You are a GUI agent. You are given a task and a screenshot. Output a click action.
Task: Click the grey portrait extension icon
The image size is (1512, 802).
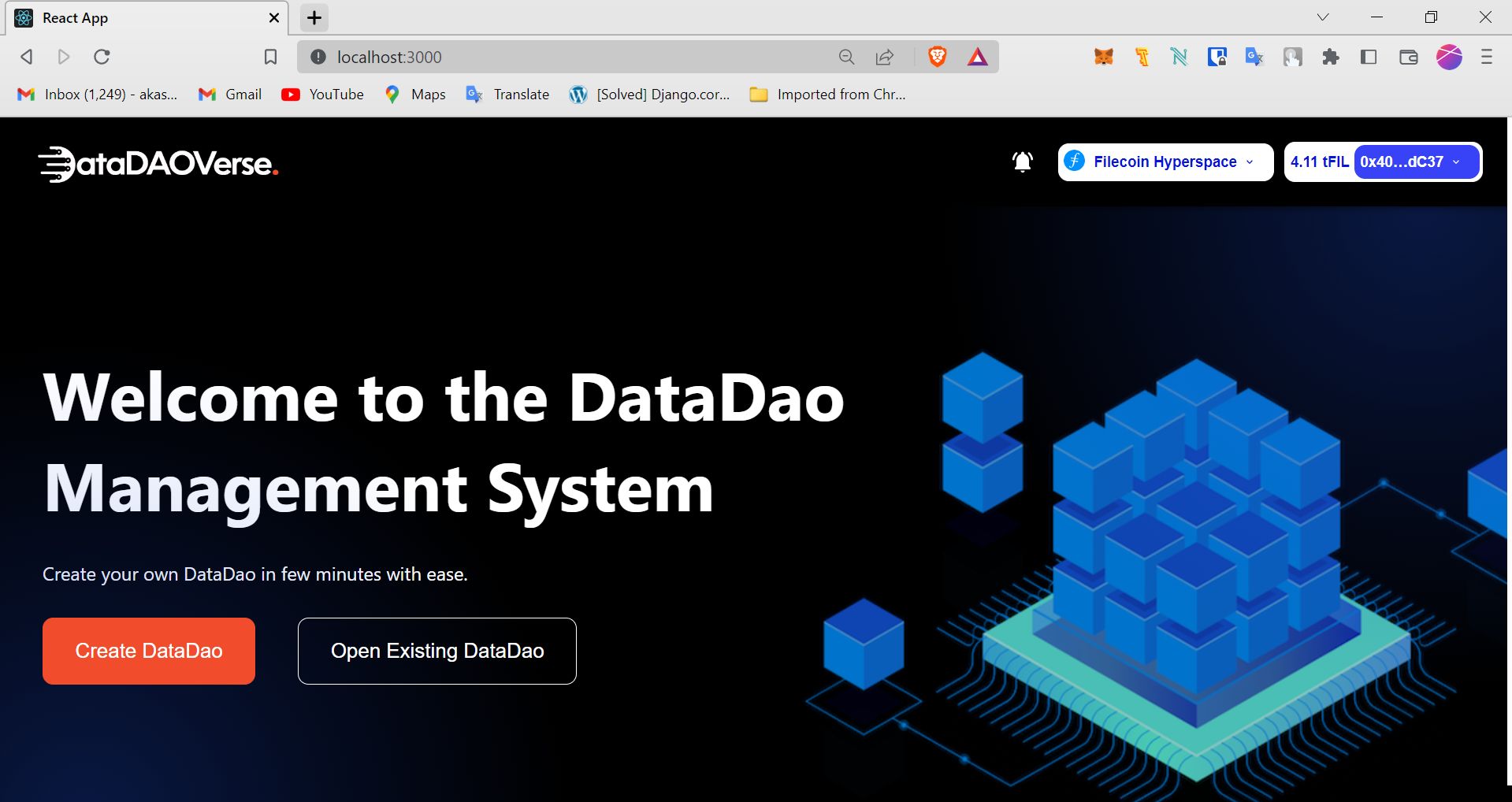[x=1292, y=57]
